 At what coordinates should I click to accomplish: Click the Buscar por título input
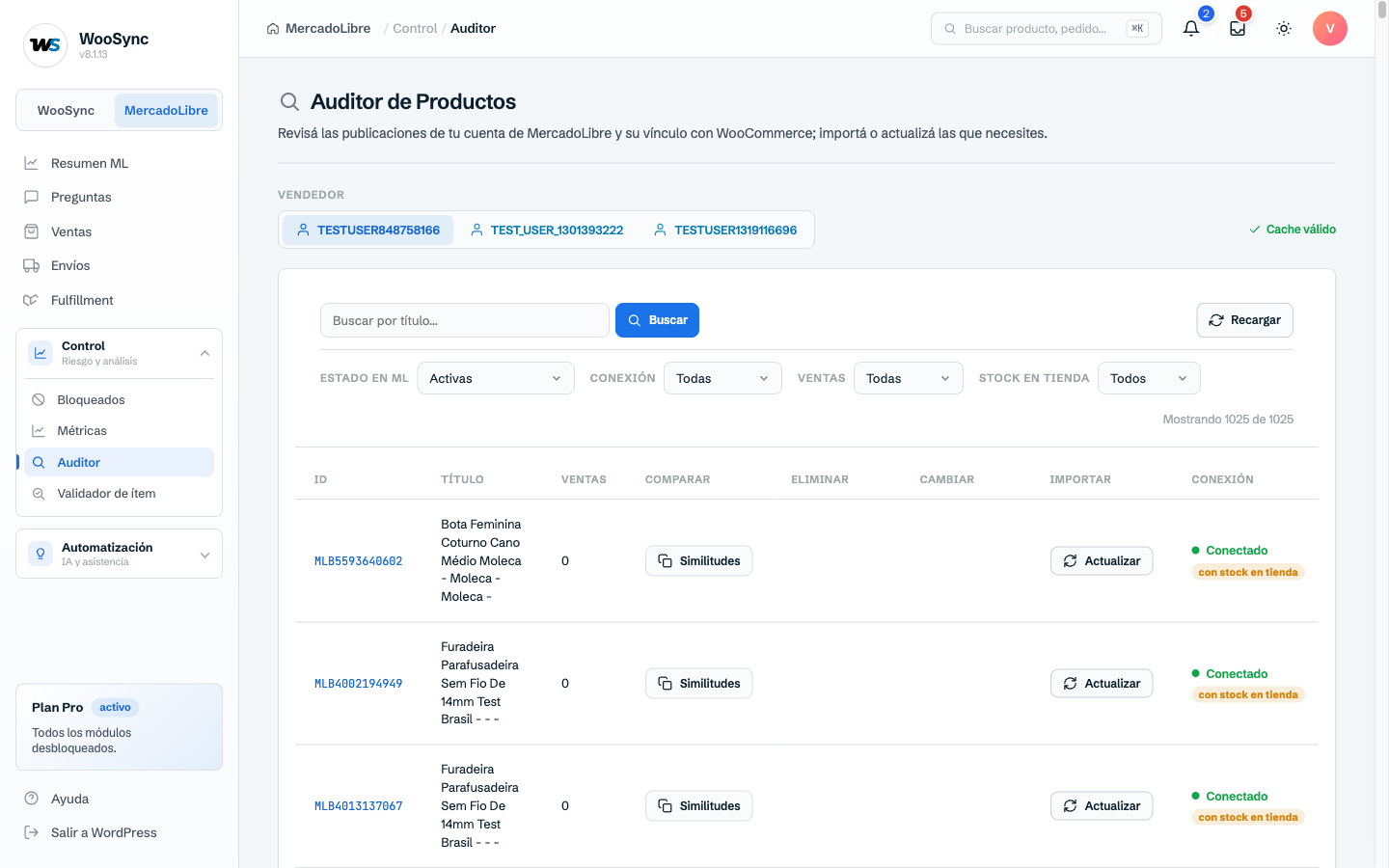pos(465,320)
